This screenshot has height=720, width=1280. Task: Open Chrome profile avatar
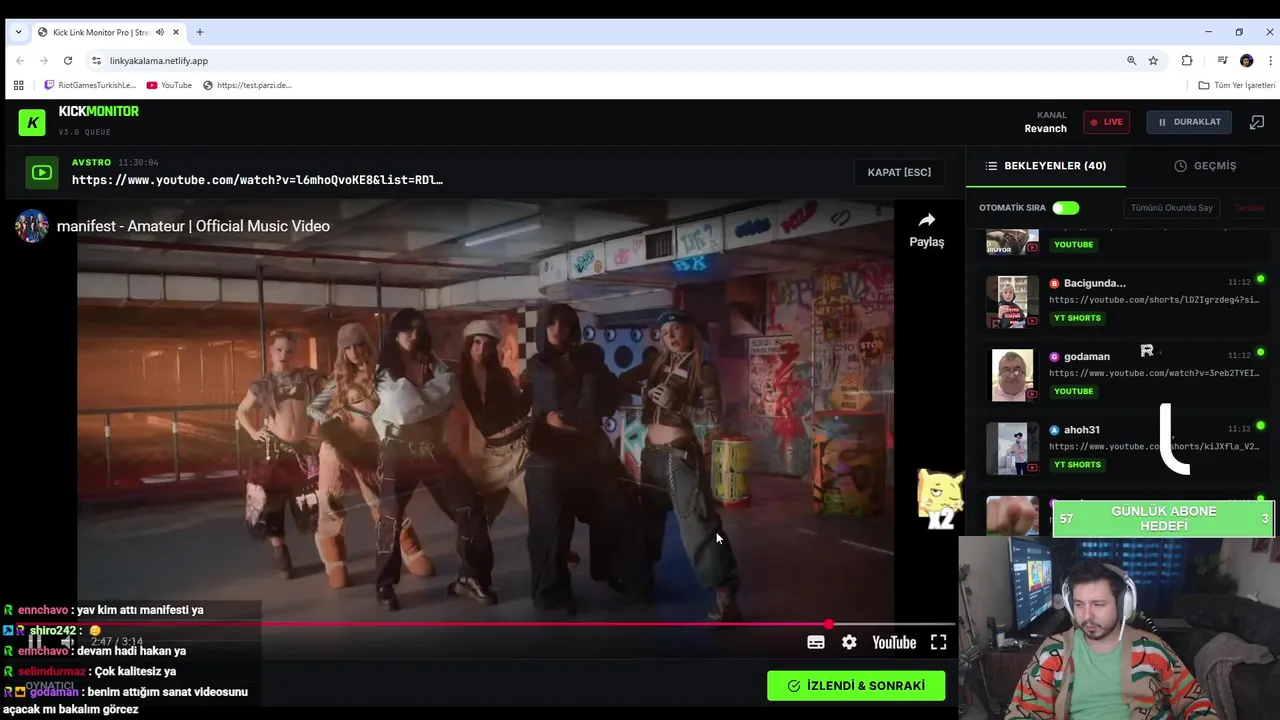1246,60
